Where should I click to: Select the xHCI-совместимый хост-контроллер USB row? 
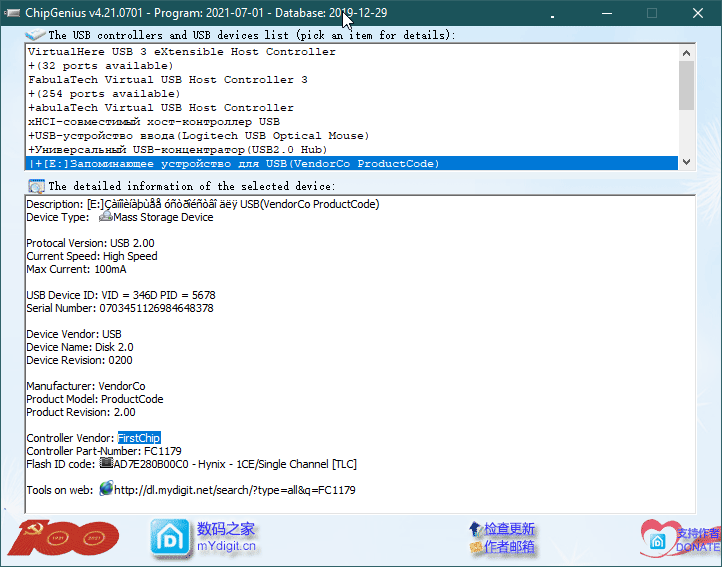click(x=352, y=122)
